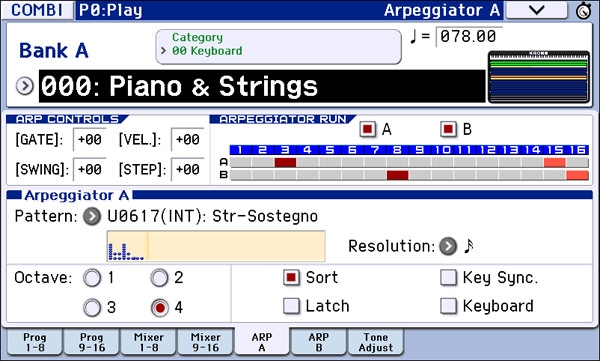Select the GATE value field
Image resolution: width=600 pixels, height=361 pixels.
[89, 139]
